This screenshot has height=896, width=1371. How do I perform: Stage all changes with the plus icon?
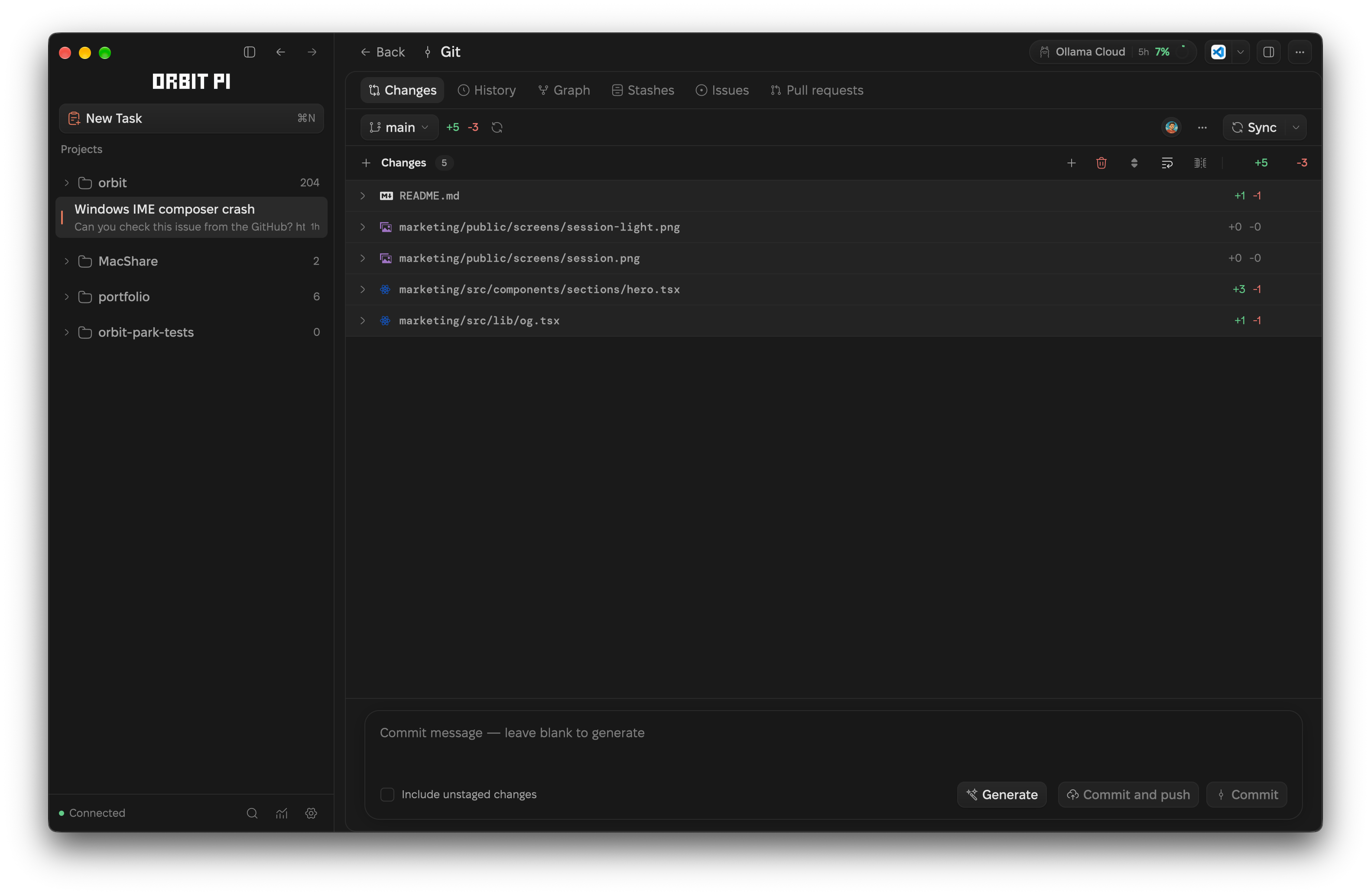click(1072, 163)
